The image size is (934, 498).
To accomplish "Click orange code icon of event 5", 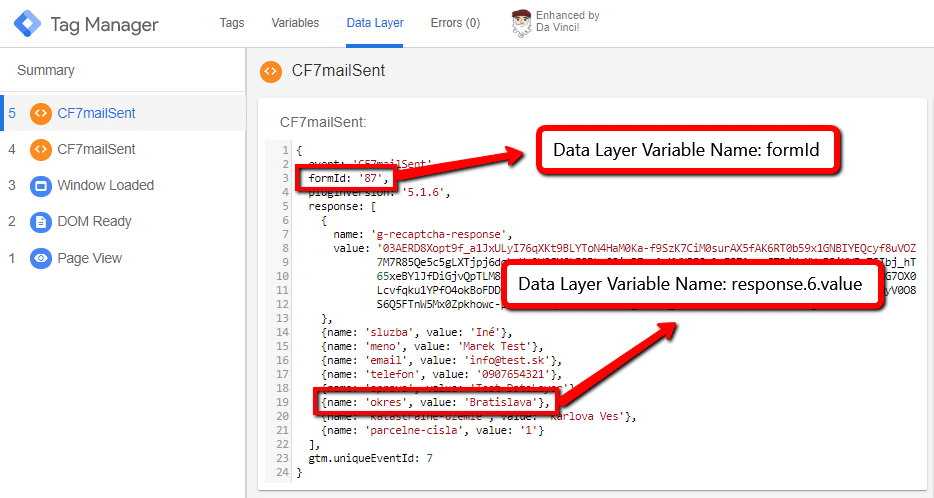I will tap(41, 113).
